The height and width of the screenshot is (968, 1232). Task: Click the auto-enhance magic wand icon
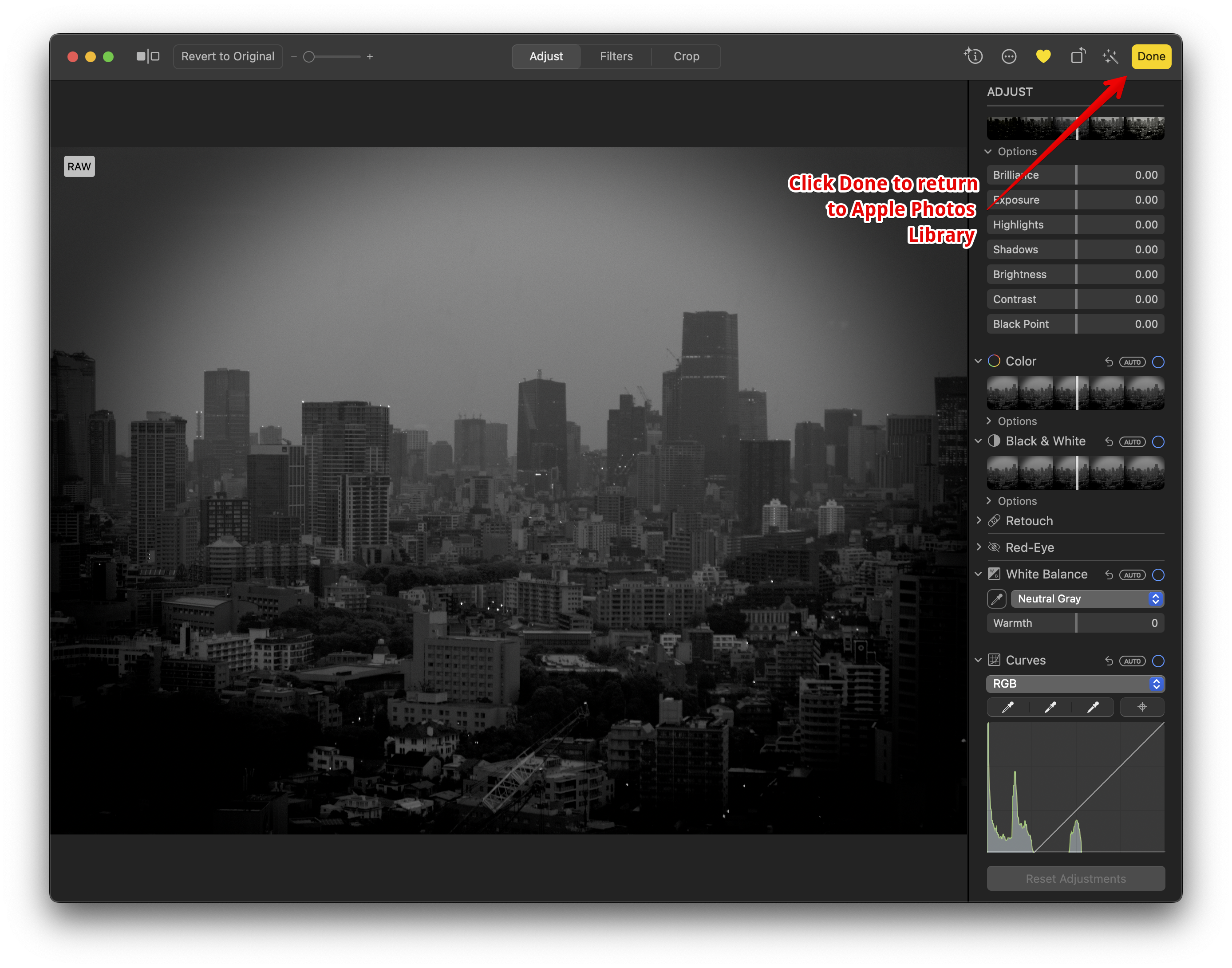[1110, 57]
